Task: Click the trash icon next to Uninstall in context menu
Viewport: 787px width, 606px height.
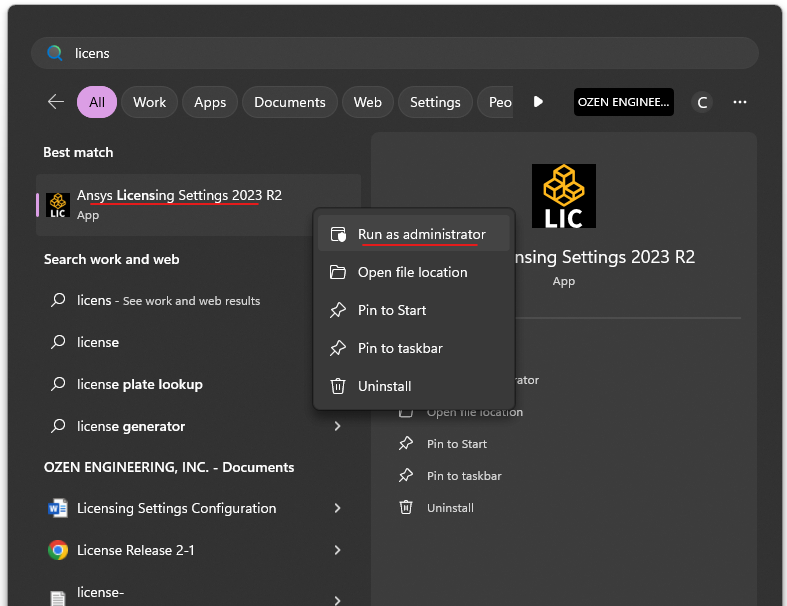Action: 338,386
